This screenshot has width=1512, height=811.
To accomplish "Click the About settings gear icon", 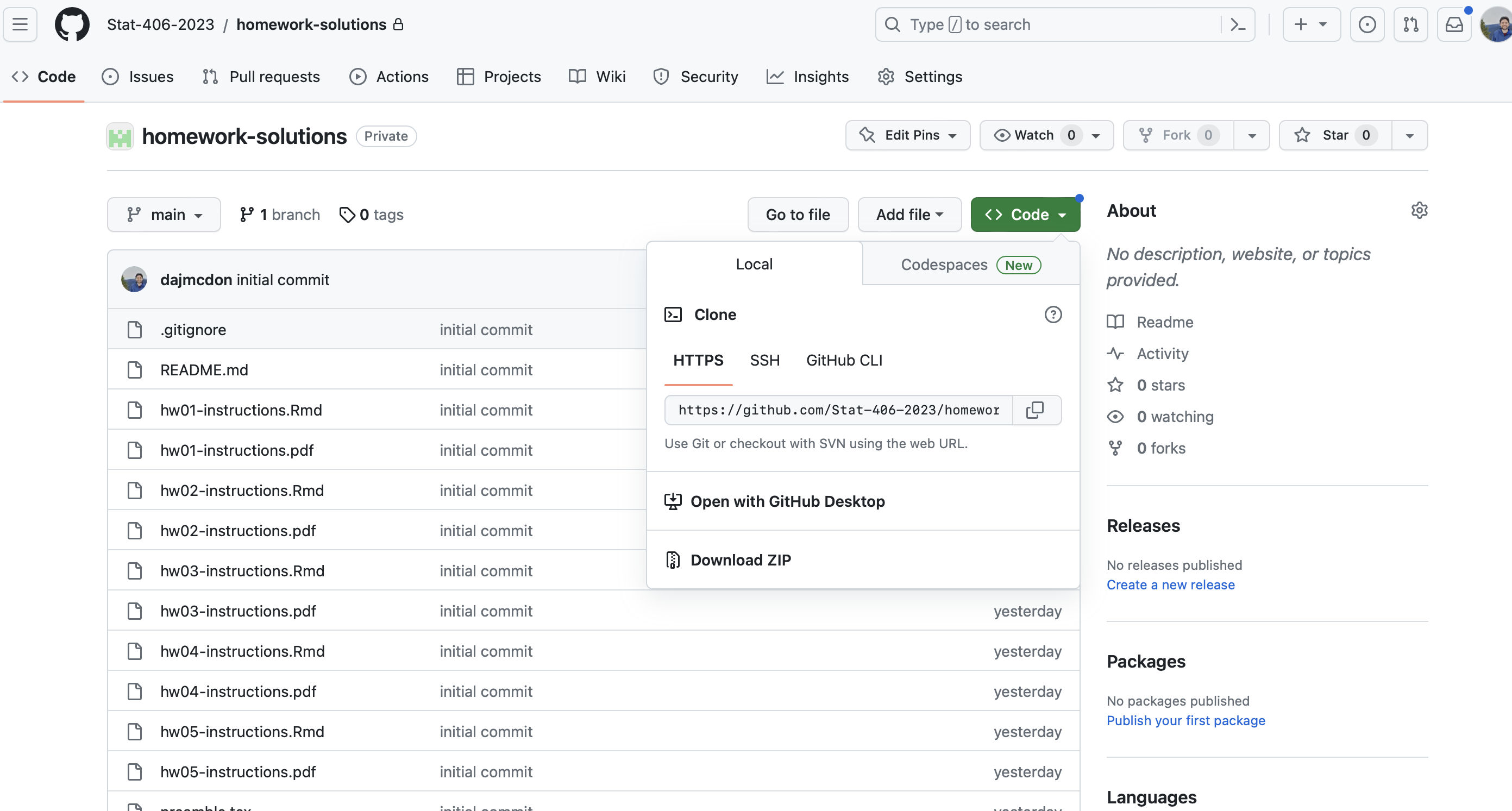I will [1419, 210].
